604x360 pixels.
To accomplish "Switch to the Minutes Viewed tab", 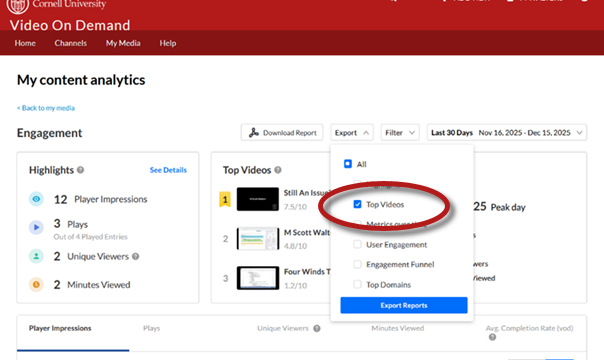I will pyautogui.click(x=398, y=328).
